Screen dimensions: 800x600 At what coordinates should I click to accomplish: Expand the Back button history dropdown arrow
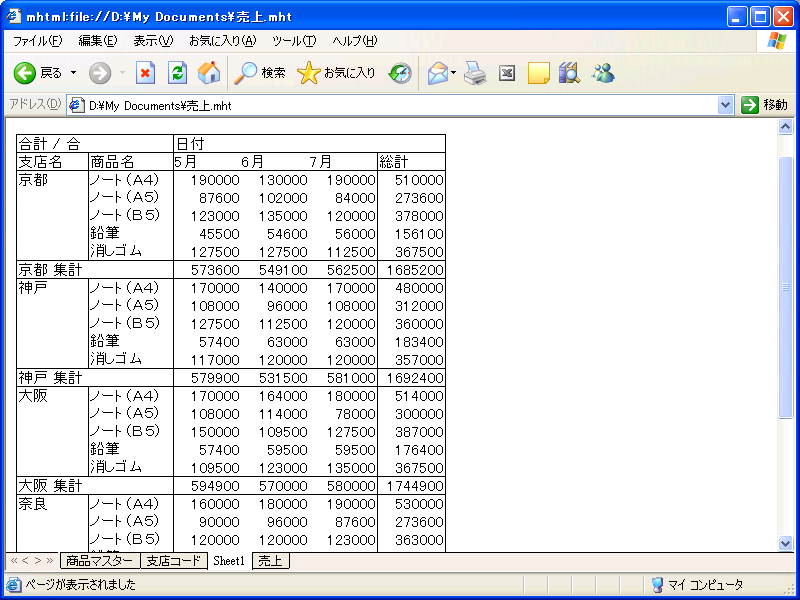73,73
